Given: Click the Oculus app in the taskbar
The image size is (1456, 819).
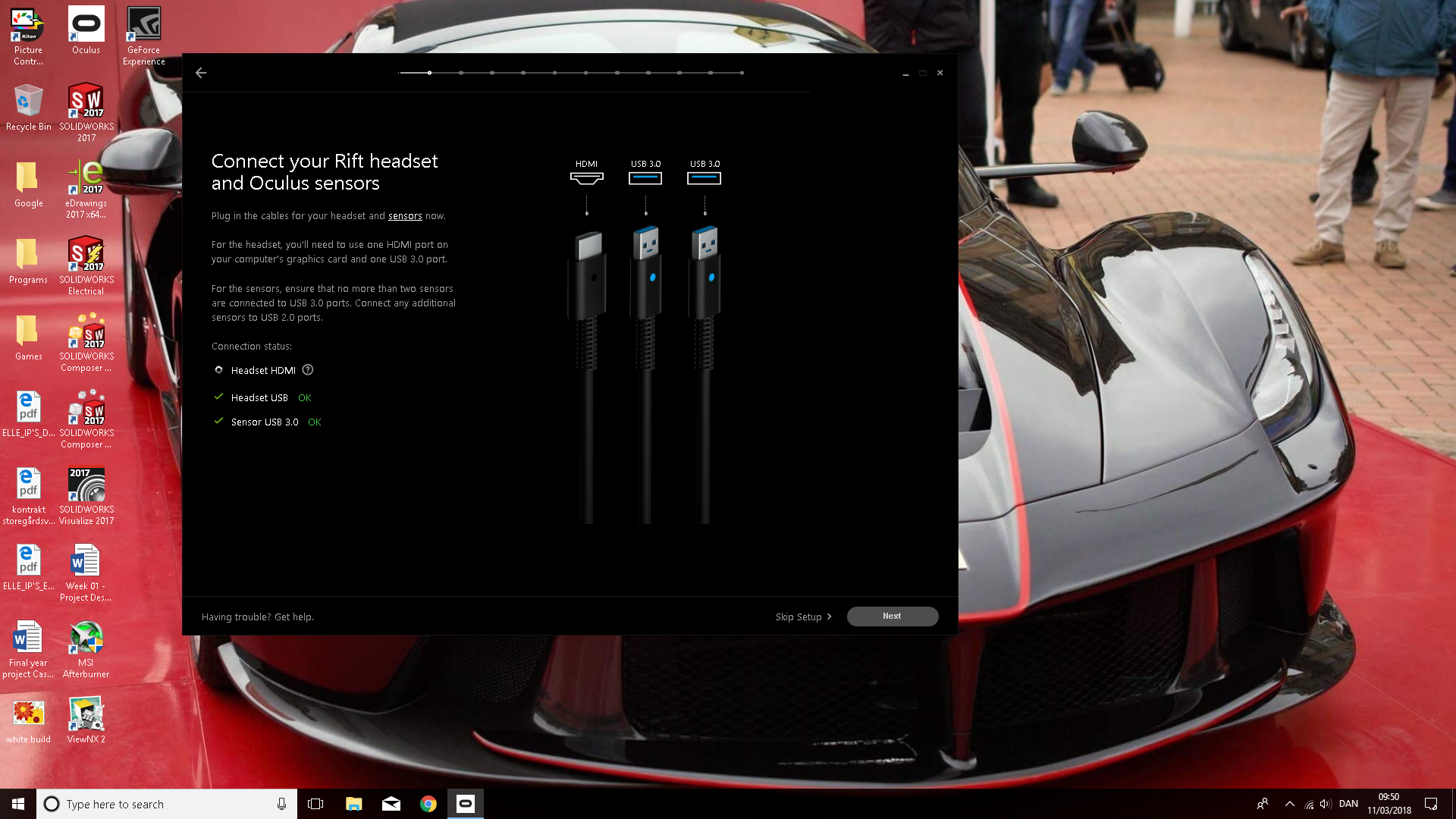Looking at the screenshot, I should coord(466,804).
